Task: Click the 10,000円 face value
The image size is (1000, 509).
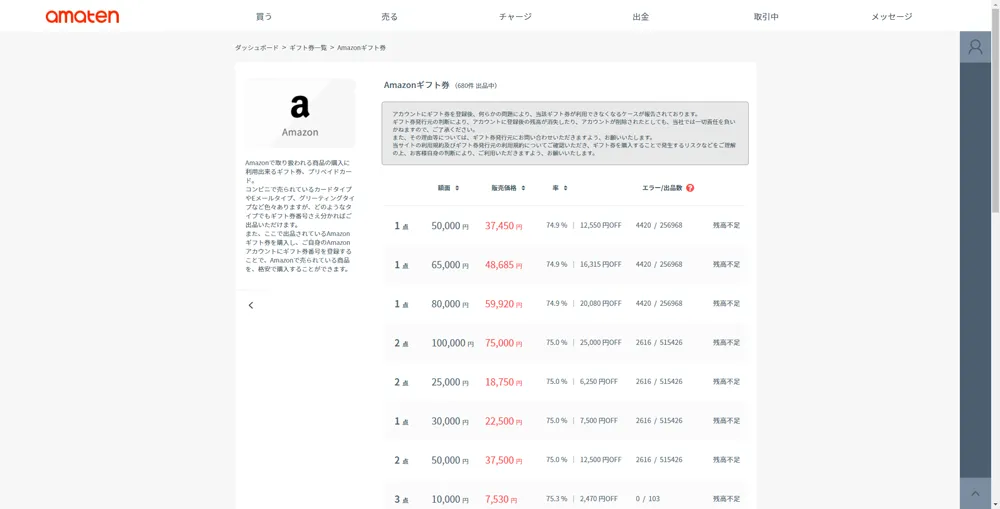Action: pyautogui.click(x=450, y=499)
